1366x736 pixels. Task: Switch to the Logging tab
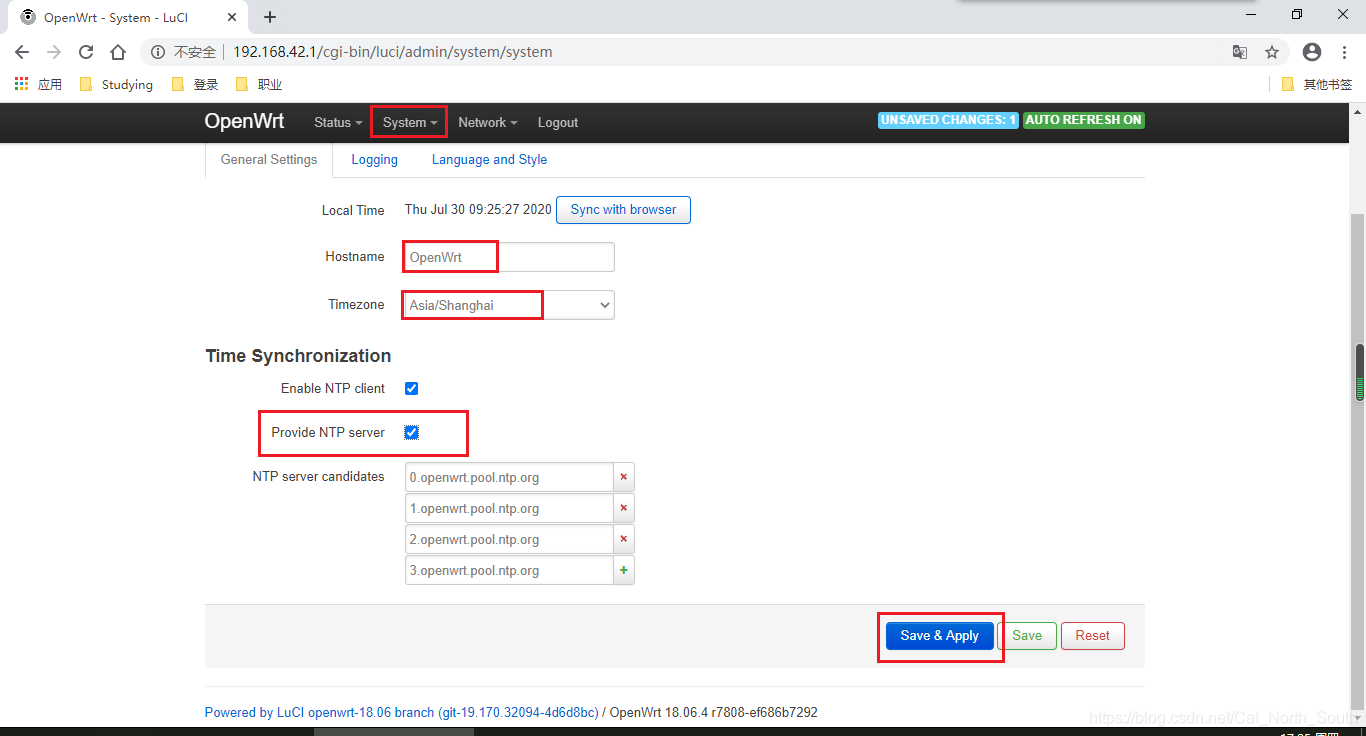coord(375,160)
